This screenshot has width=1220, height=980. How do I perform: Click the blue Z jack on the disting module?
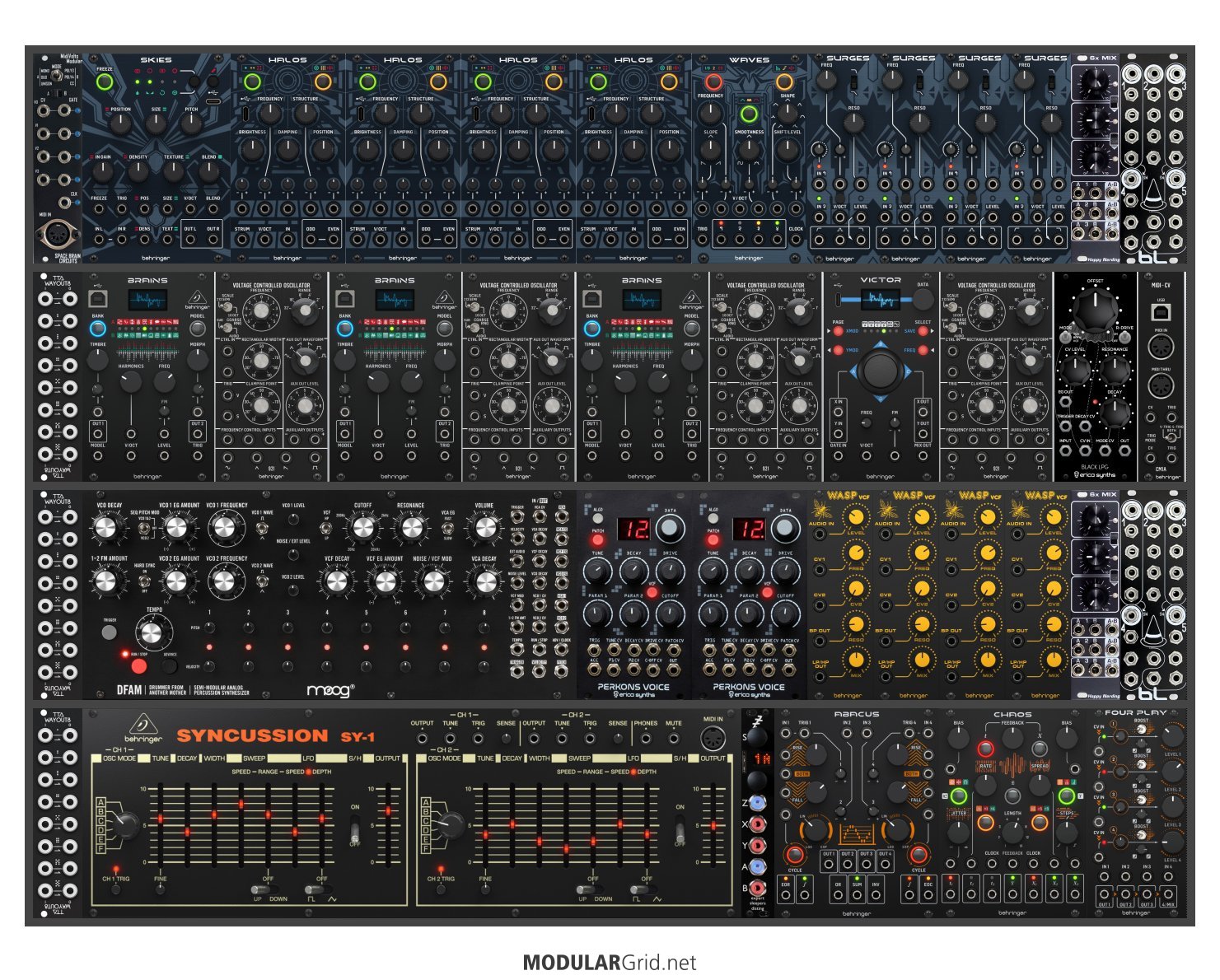[x=756, y=801]
